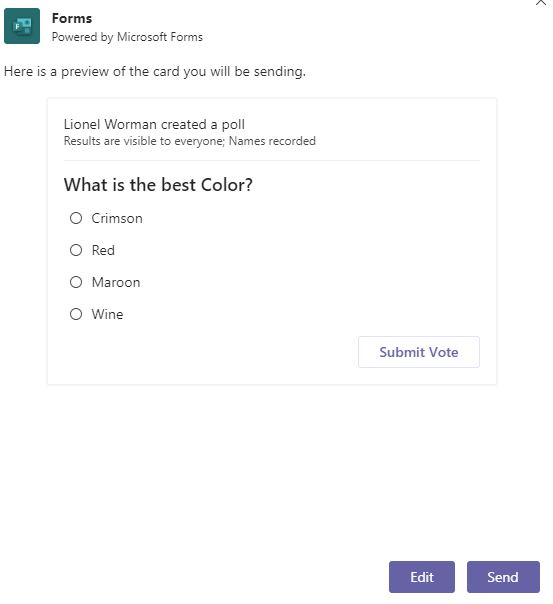Close the Forms preview dialog
This screenshot has width=553, height=604.
[541, 2]
